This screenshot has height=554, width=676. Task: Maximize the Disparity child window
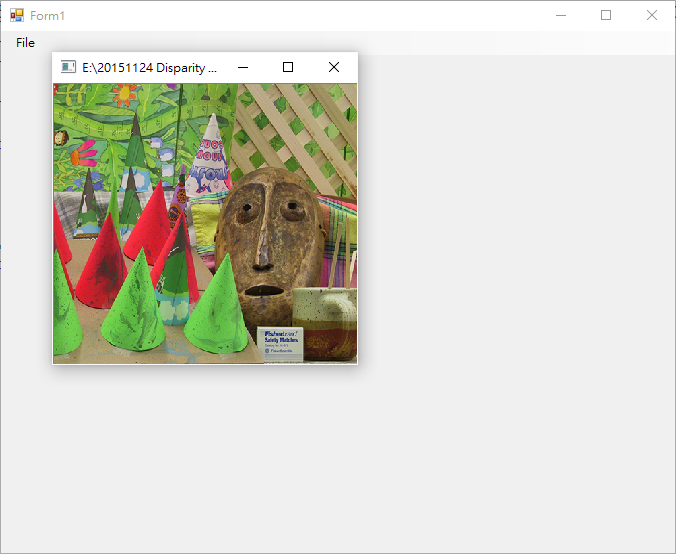pyautogui.click(x=288, y=67)
